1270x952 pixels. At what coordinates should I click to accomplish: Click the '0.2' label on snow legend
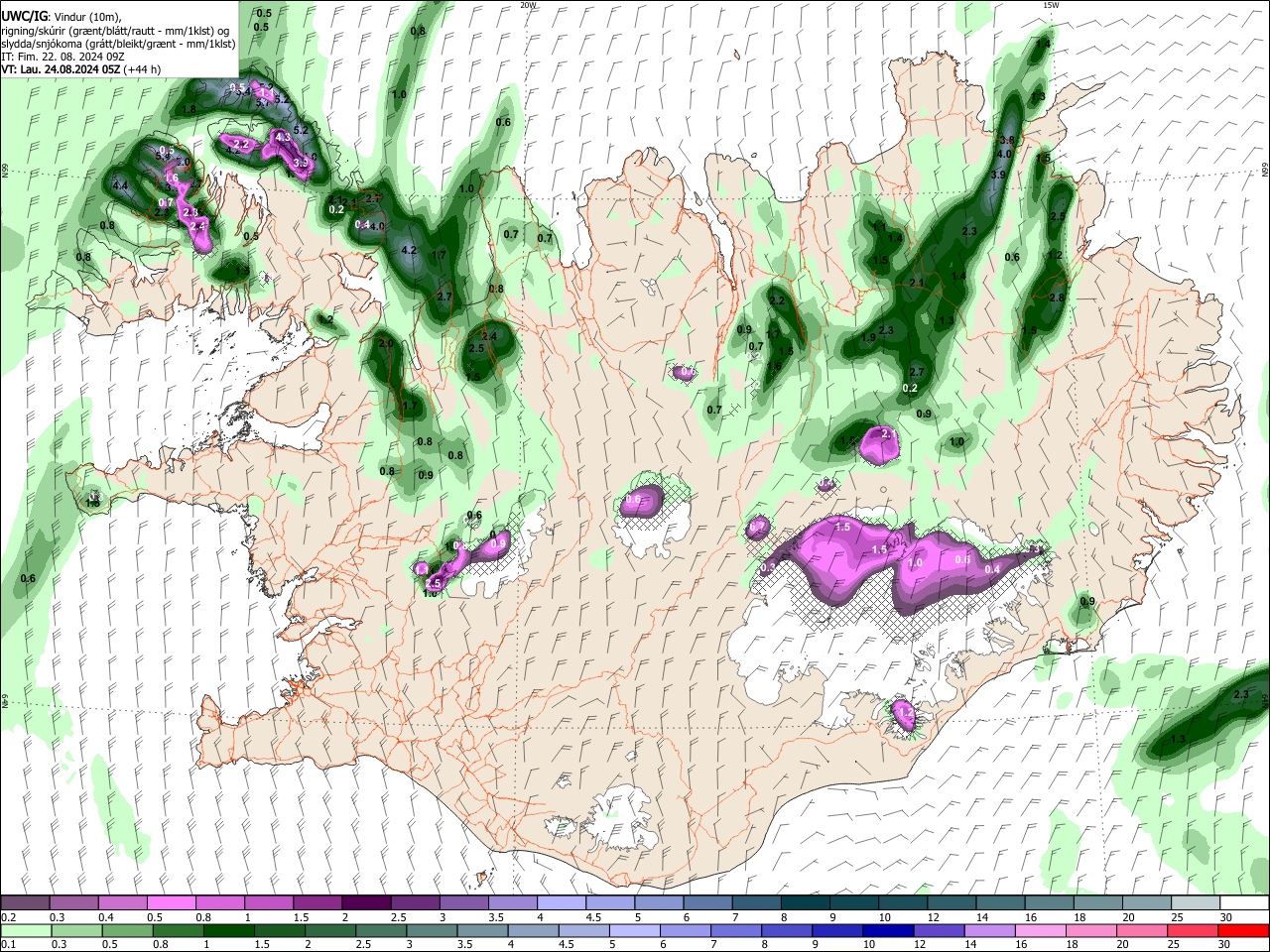pyautogui.click(x=8, y=917)
